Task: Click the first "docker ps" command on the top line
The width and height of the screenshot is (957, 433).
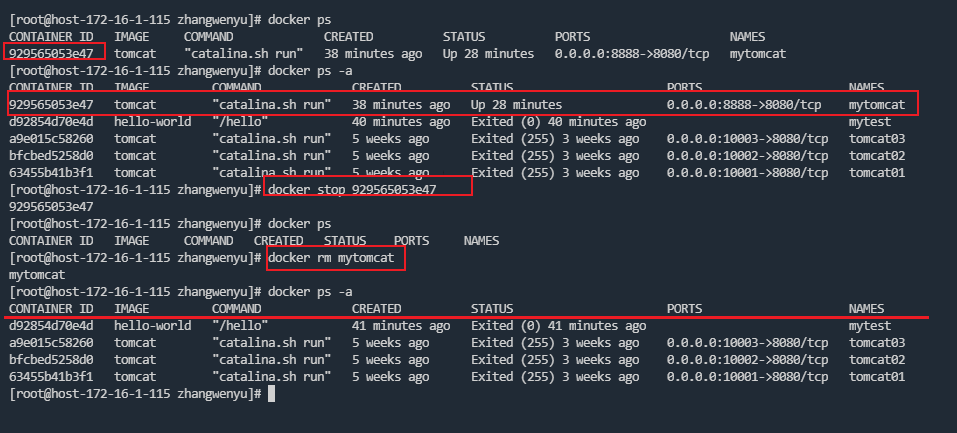Action: point(301,20)
